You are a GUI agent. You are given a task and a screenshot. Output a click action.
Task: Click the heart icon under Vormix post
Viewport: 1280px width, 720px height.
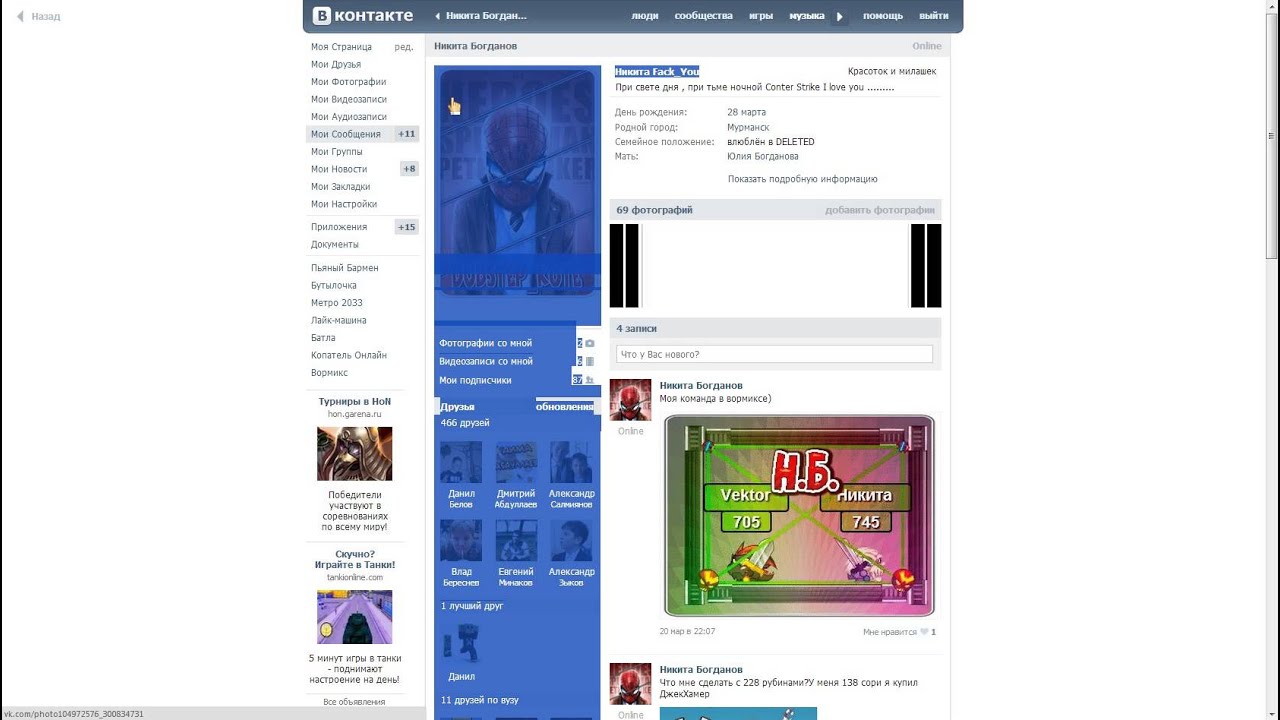tap(924, 632)
